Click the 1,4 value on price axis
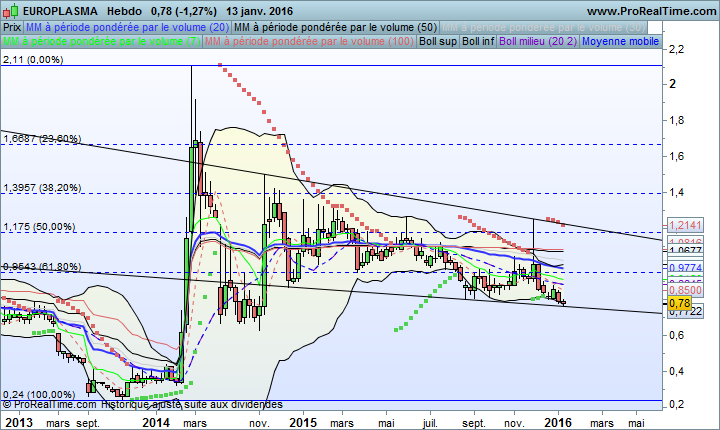Viewport: 720px width, 430px height. 677,192
